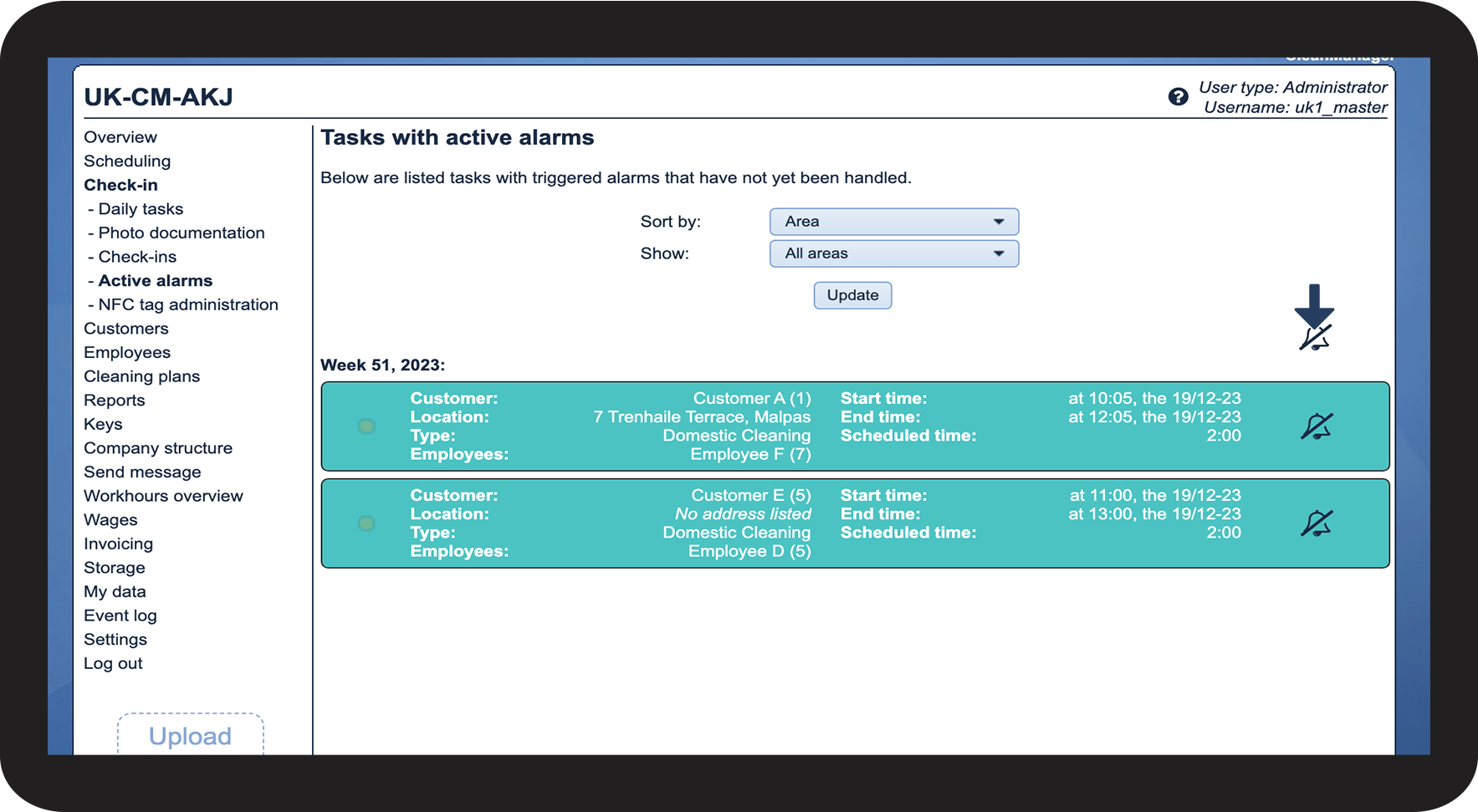Open the Wages page
1478x812 pixels.
tap(110, 520)
